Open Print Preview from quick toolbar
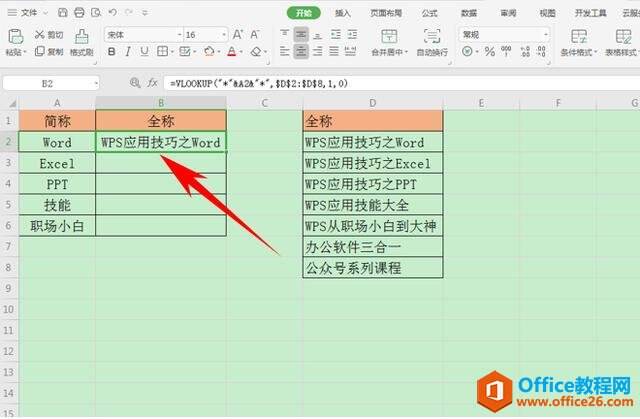This screenshot has width=640, height=419. tap(96, 13)
